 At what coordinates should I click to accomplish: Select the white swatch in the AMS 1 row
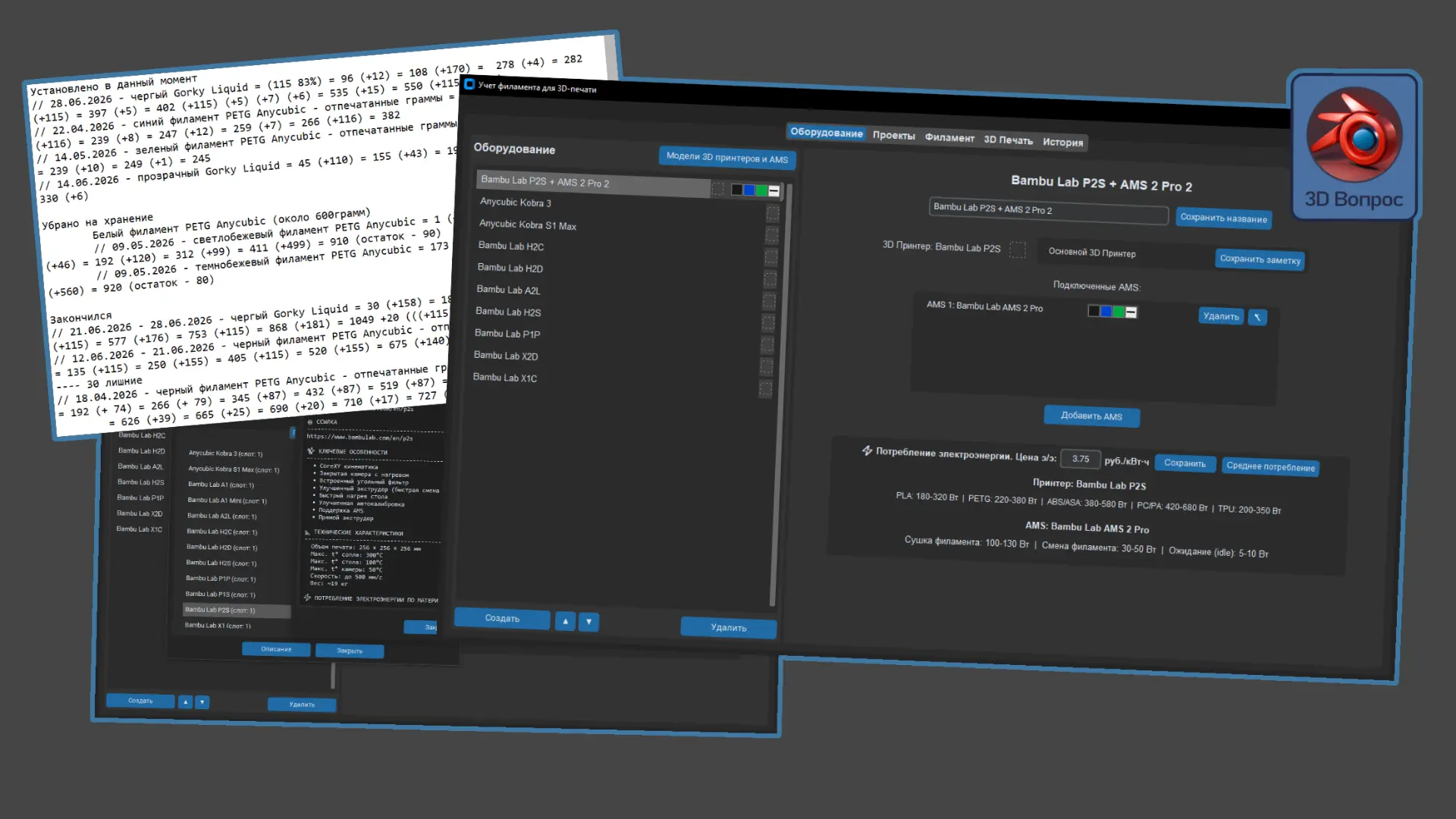[1131, 312]
